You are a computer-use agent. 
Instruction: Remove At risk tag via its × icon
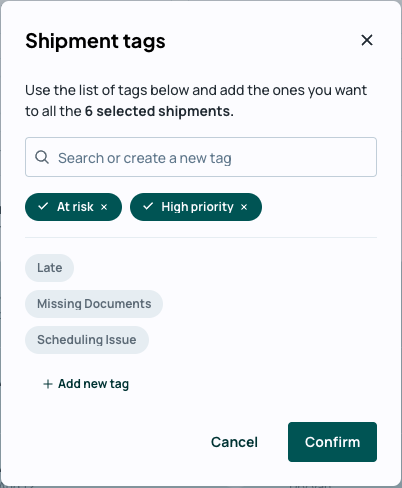(x=104, y=207)
